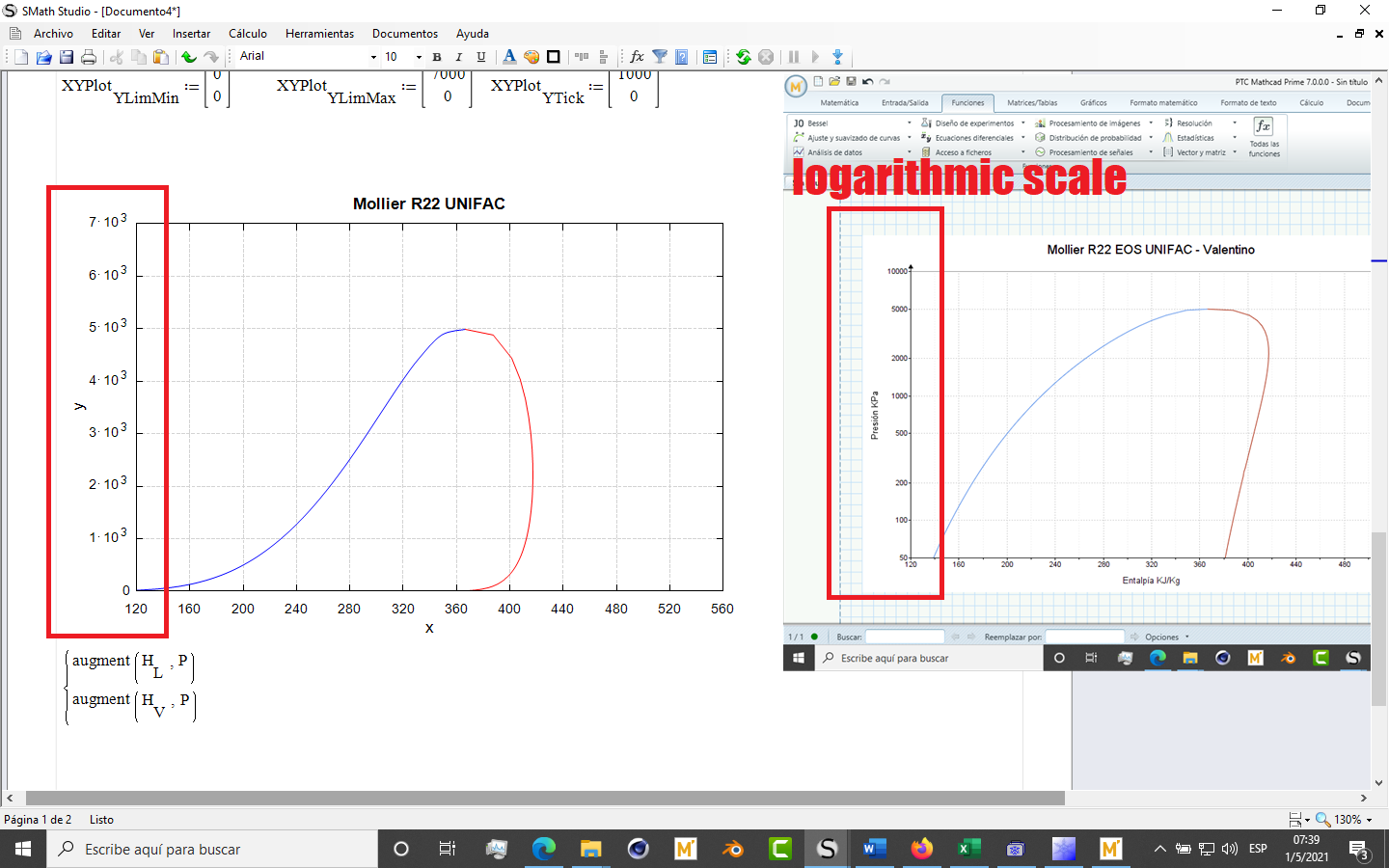Toggle bold text formatting
Viewport: 1389px width, 868px height.
[x=436, y=57]
